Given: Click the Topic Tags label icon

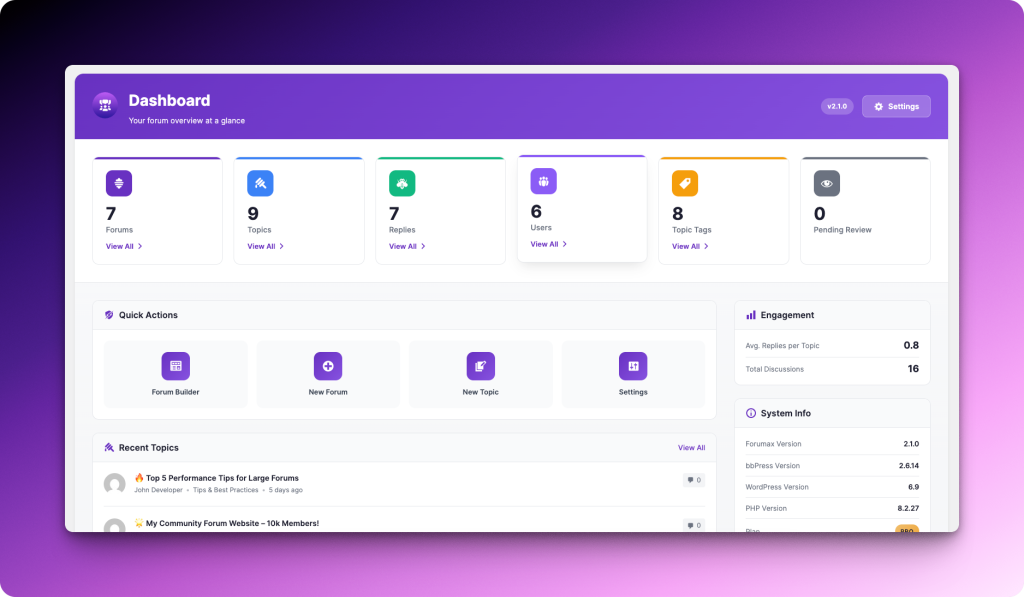Looking at the screenshot, I should click(685, 183).
